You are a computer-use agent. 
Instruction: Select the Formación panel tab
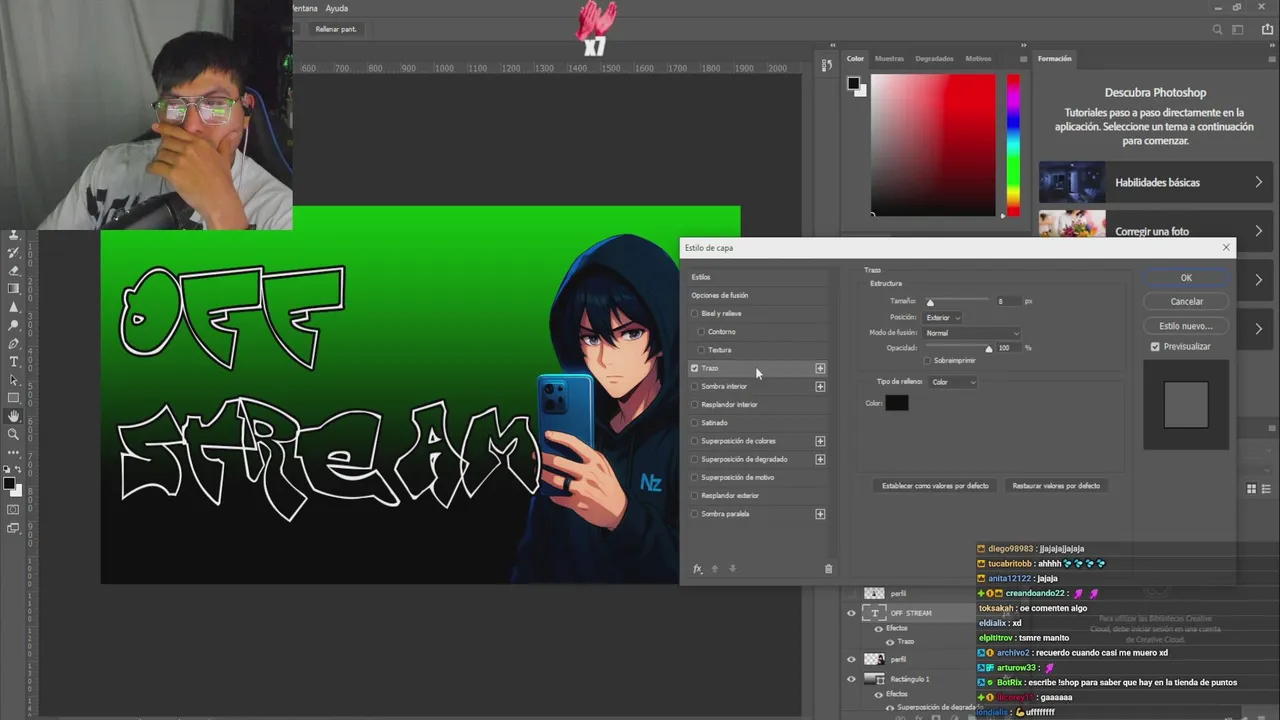tap(1054, 59)
